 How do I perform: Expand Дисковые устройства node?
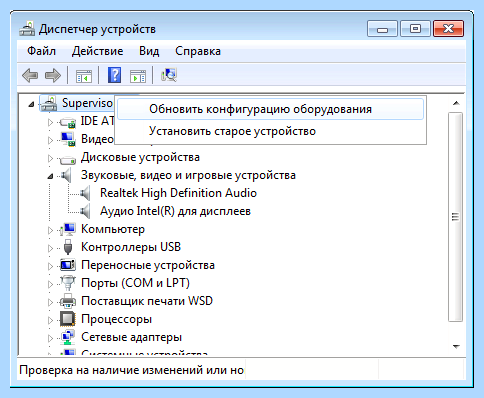point(50,158)
